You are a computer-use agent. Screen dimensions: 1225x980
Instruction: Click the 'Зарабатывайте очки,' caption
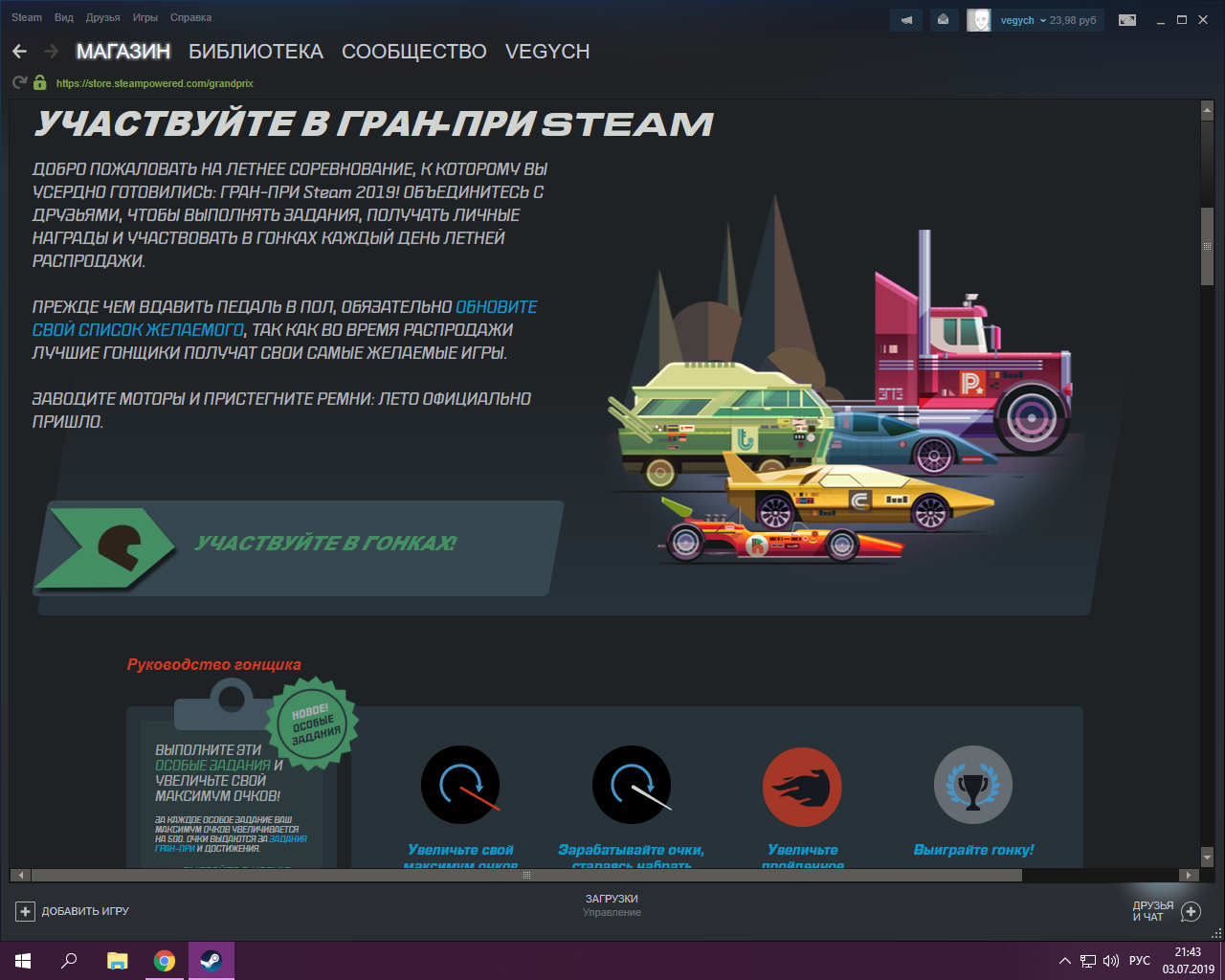click(632, 850)
